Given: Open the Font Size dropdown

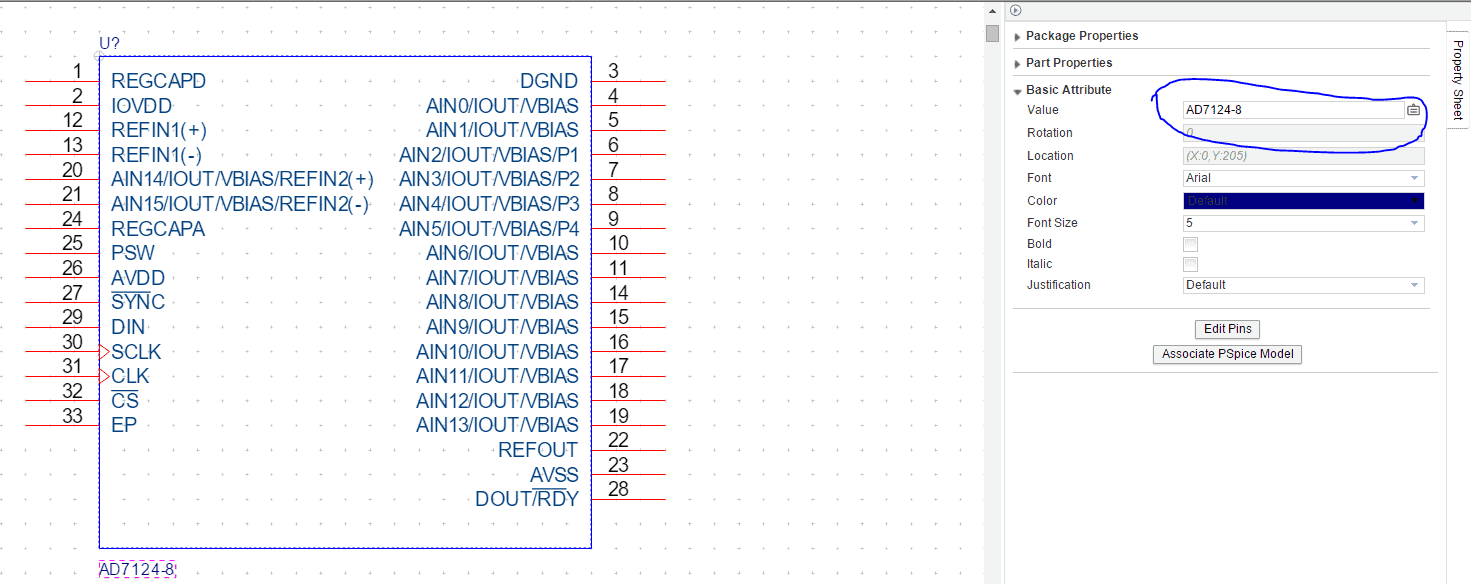Looking at the screenshot, I should [1303, 223].
